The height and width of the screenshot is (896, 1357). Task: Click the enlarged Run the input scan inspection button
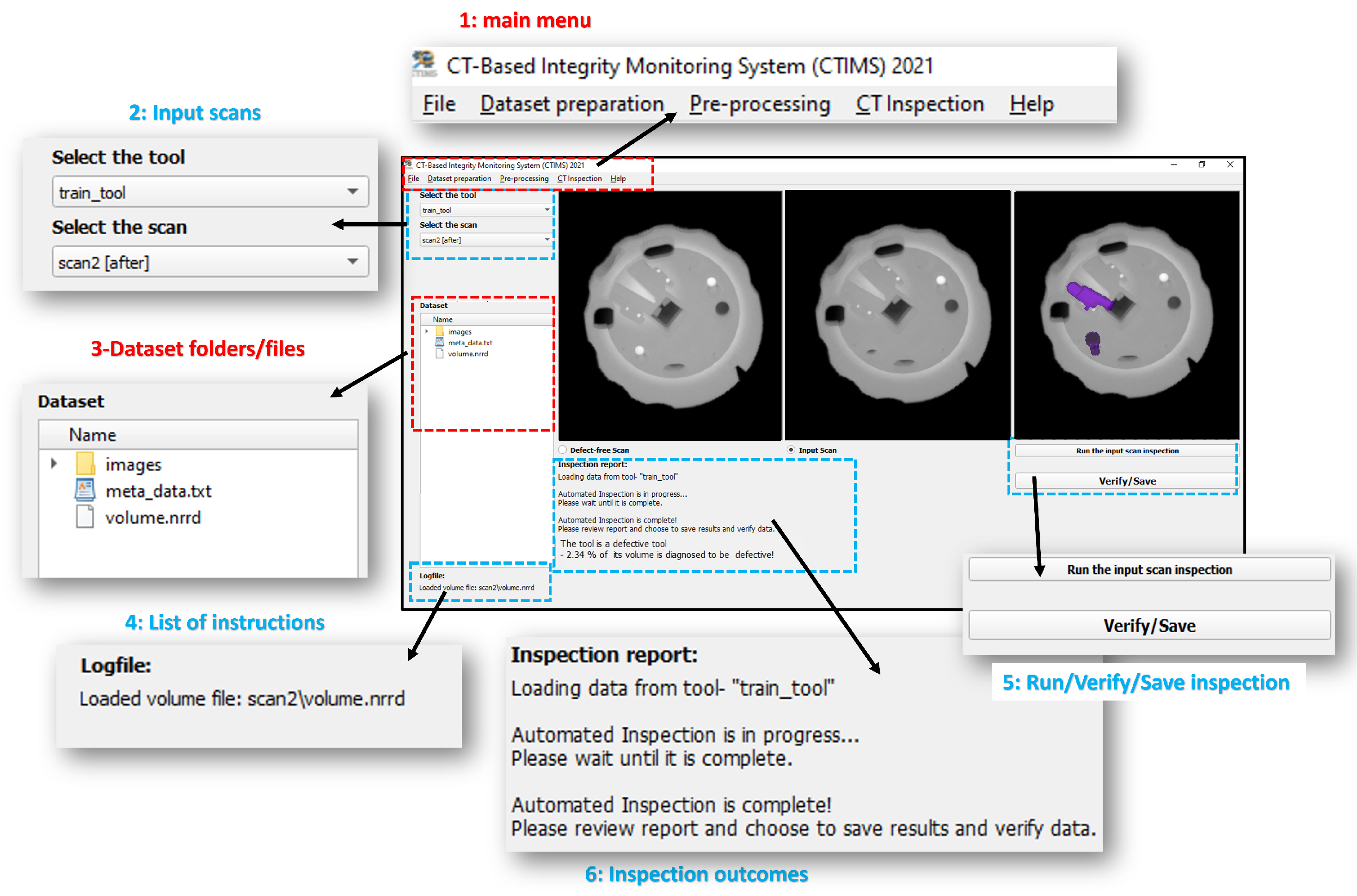point(1149,569)
